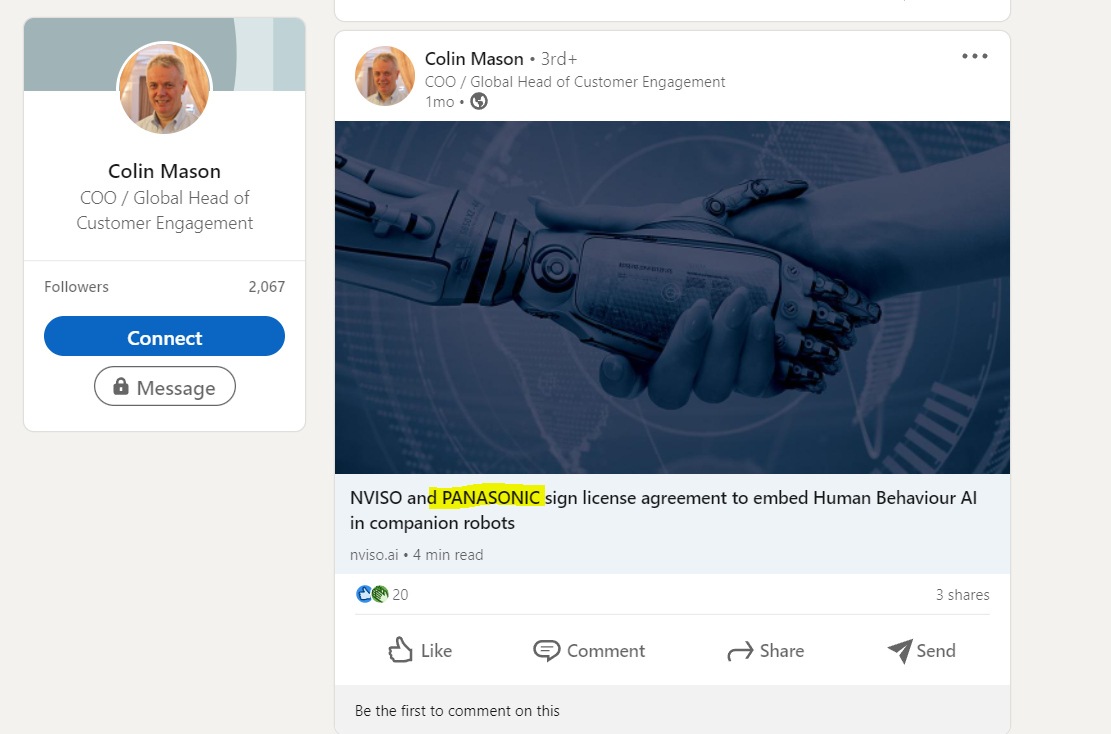Click the Comment speech bubble icon
Image resolution: width=1111 pixels, height=734 pixels.
tap(546, 651)
